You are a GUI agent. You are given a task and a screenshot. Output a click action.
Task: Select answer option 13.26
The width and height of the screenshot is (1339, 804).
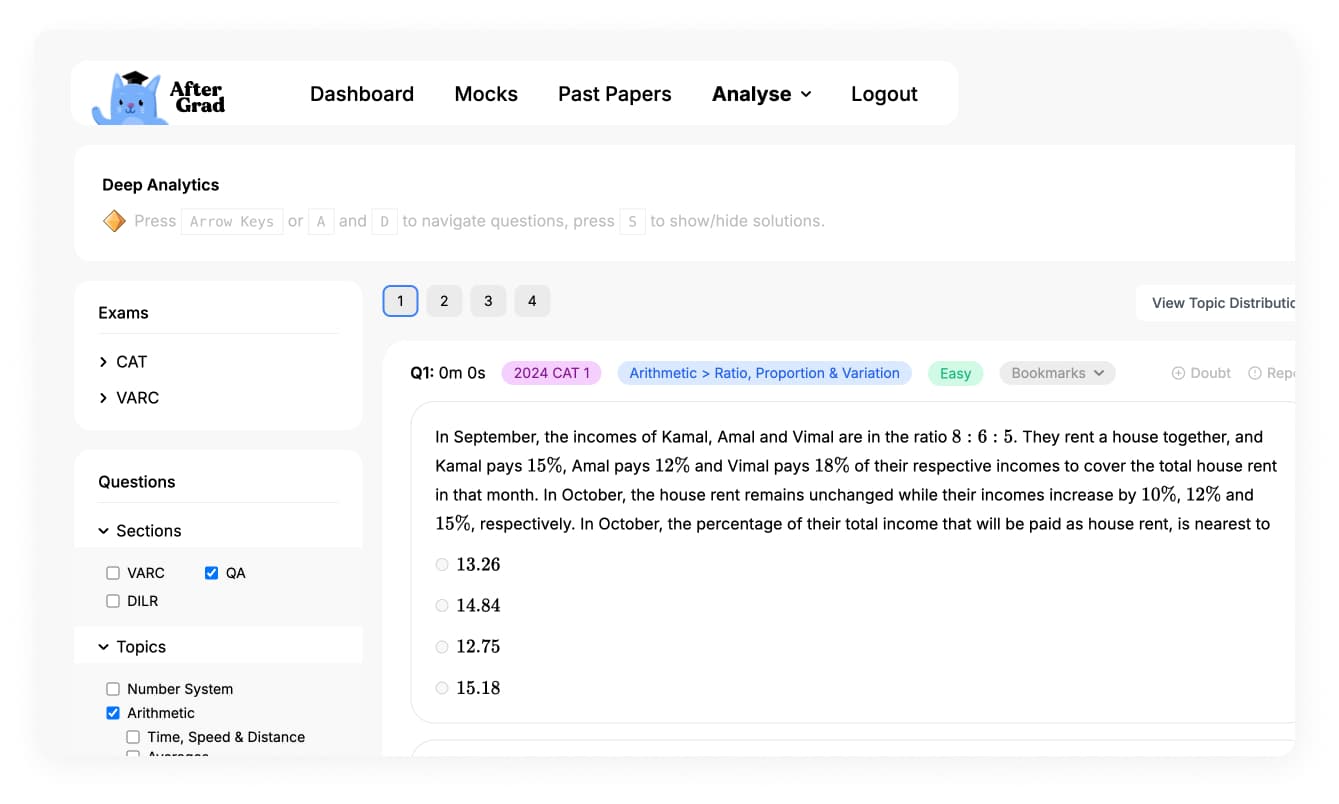click(x=442, y=565)
